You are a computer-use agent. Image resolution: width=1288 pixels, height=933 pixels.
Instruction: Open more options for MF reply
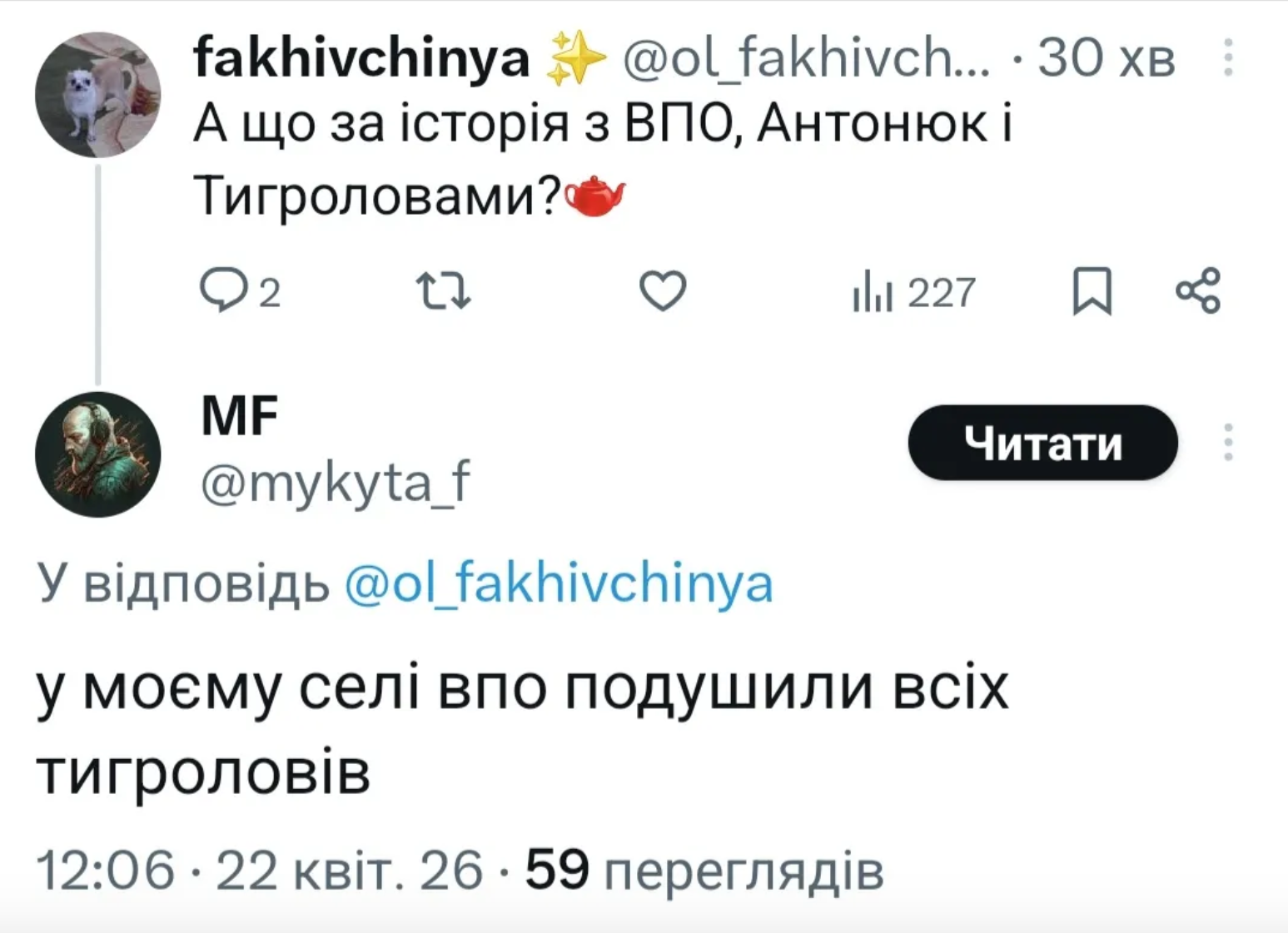1228,442
